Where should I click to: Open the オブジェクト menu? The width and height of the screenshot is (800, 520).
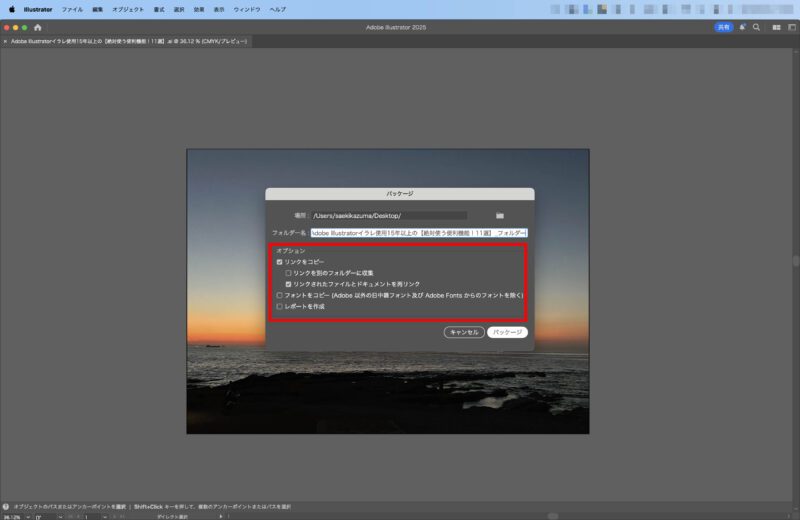(127, 8)
